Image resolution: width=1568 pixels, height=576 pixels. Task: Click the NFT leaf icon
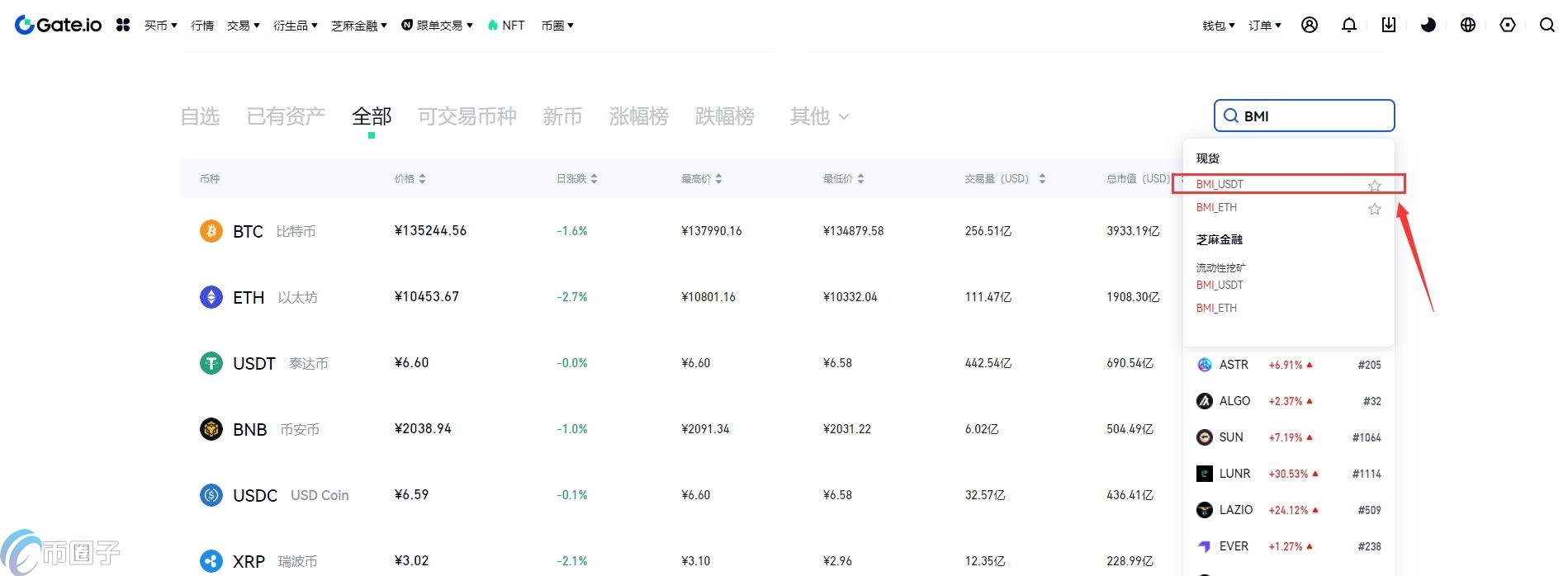click(493, 25)
